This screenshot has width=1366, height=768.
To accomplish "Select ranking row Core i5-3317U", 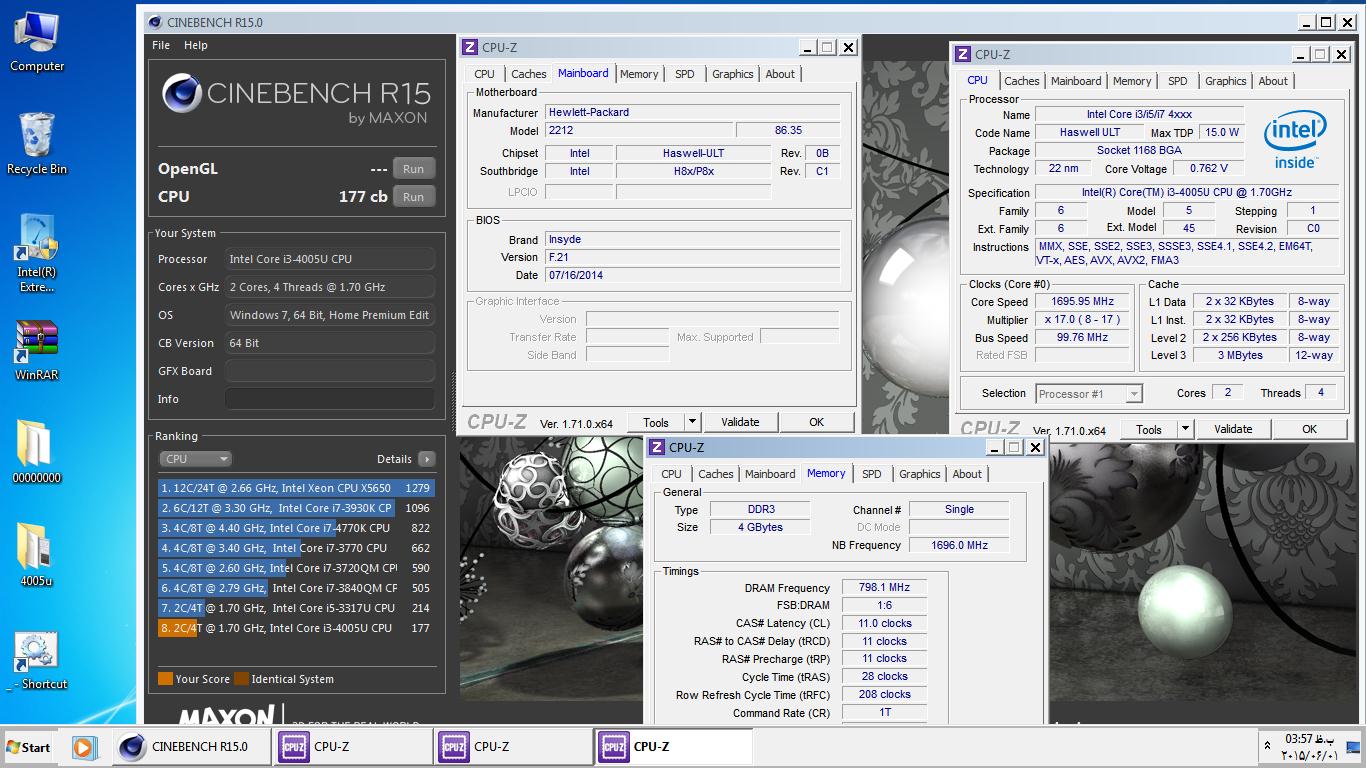I will tap(295, 608).
